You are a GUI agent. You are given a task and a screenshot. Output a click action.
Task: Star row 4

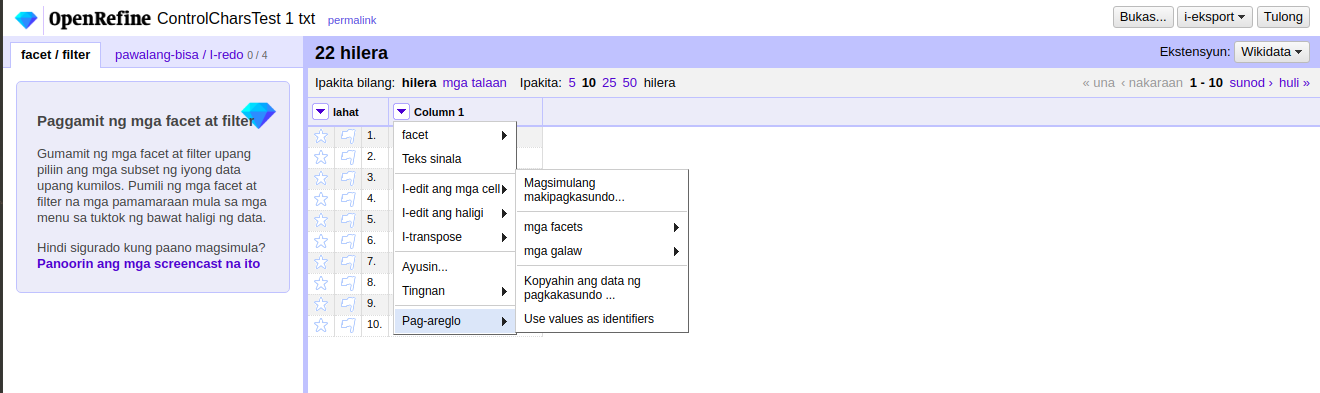pos(321,199)
